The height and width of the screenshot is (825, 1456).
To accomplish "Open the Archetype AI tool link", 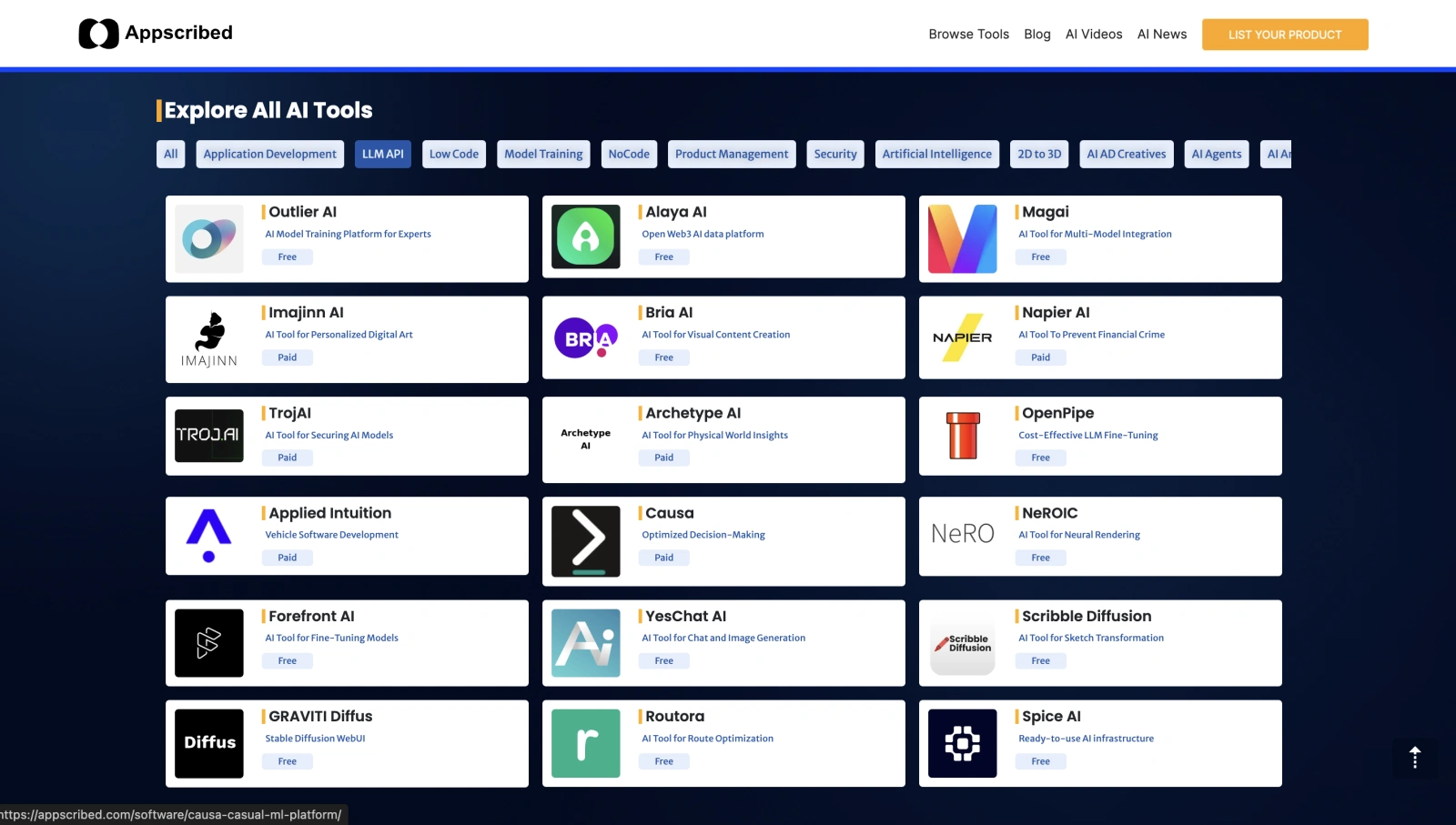I will tap(693, 413).
